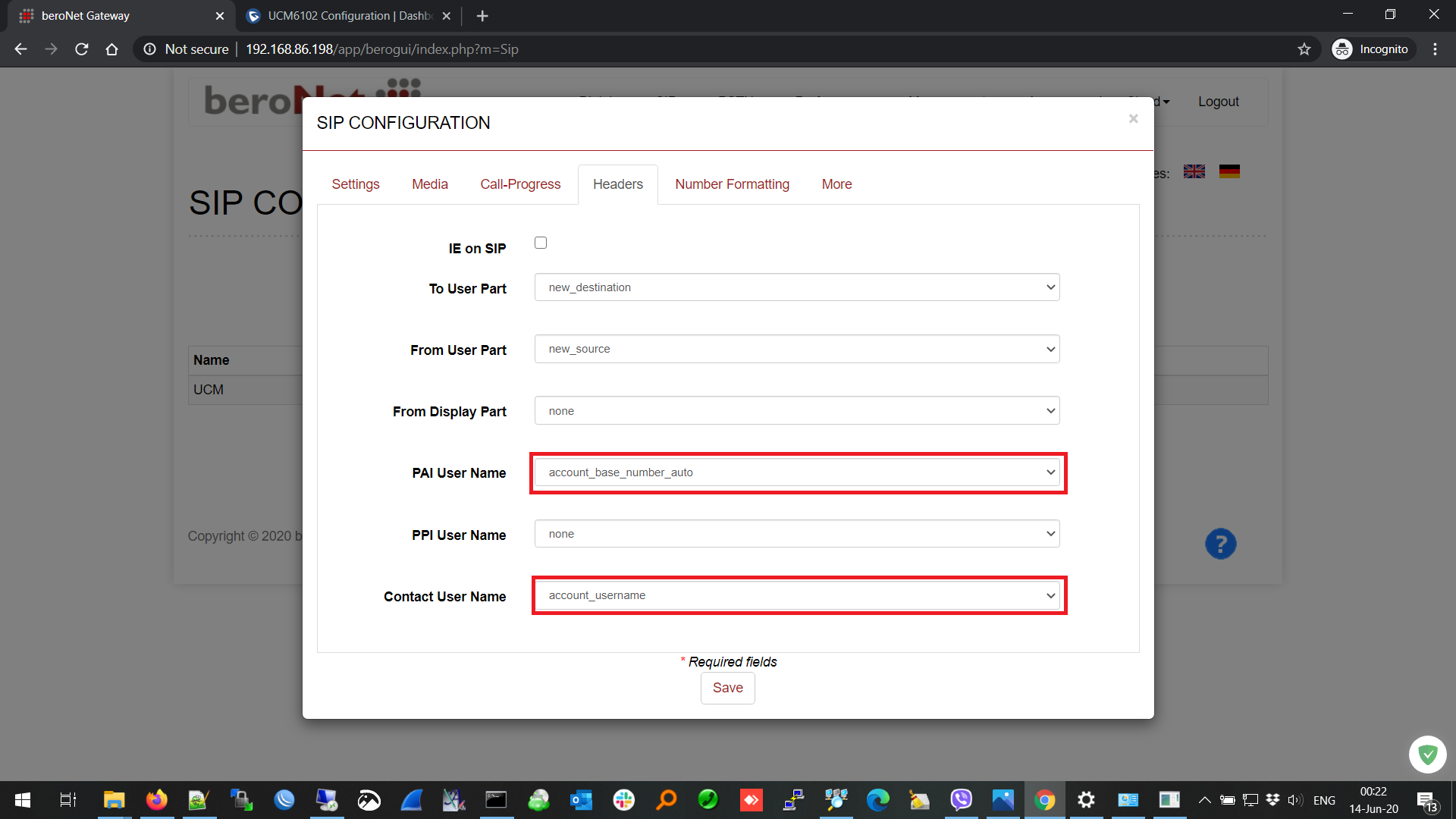Open Windows Start menu
This screenshot has width=1456, height=819.
[x=23, y=800]
